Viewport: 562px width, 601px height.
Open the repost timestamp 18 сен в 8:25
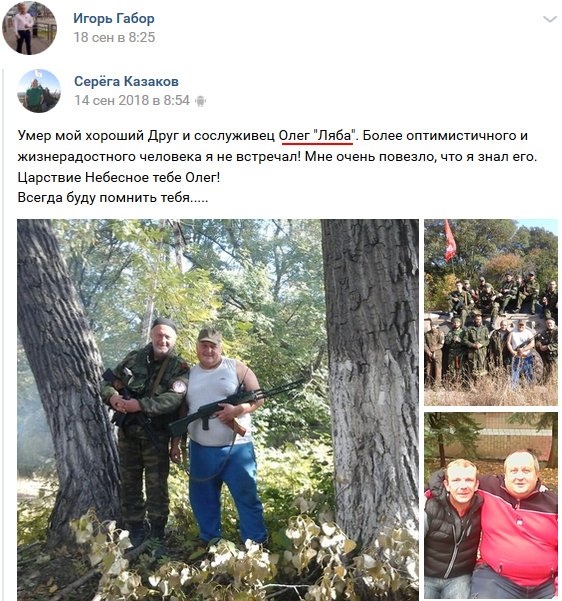(114, 37)
